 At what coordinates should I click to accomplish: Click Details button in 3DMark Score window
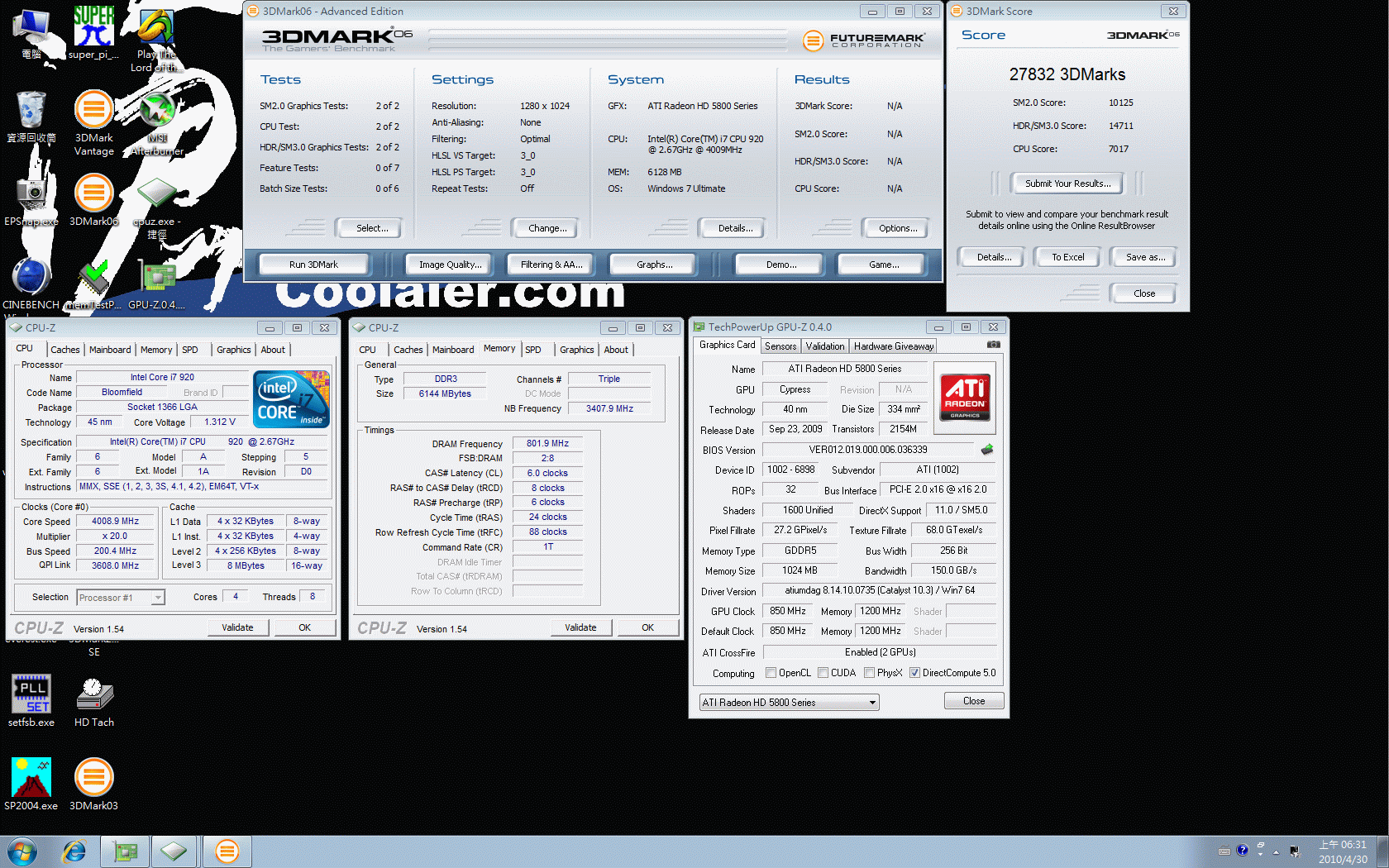click(994, 257)
